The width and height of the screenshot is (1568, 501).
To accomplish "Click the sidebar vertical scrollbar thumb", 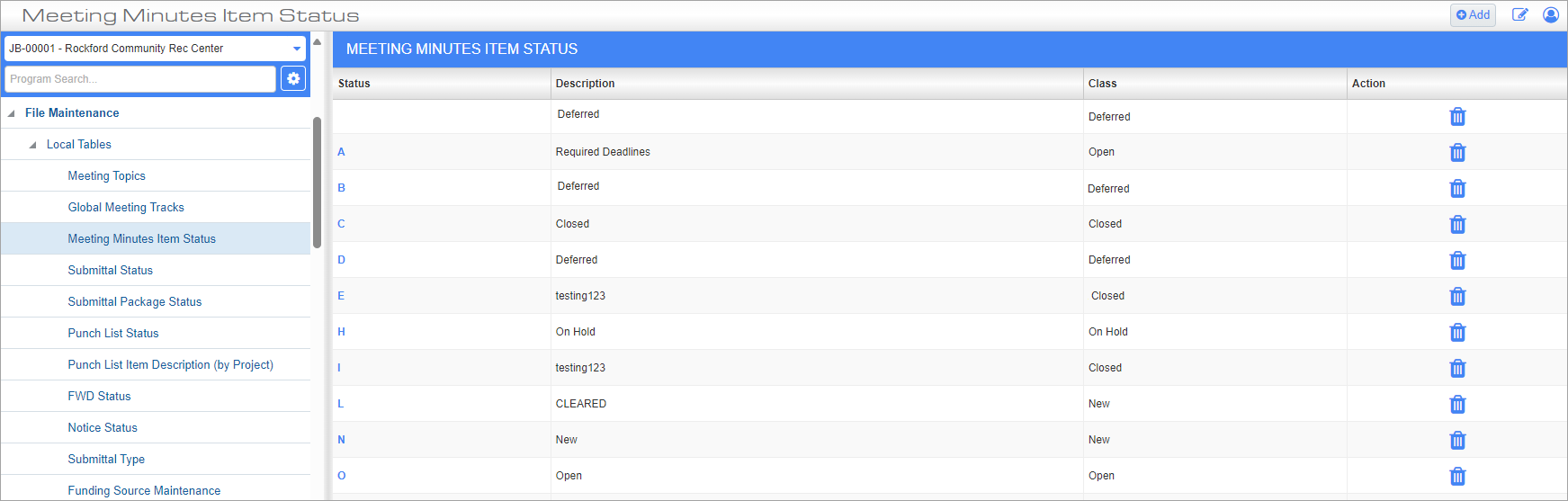I will [317, 183].
